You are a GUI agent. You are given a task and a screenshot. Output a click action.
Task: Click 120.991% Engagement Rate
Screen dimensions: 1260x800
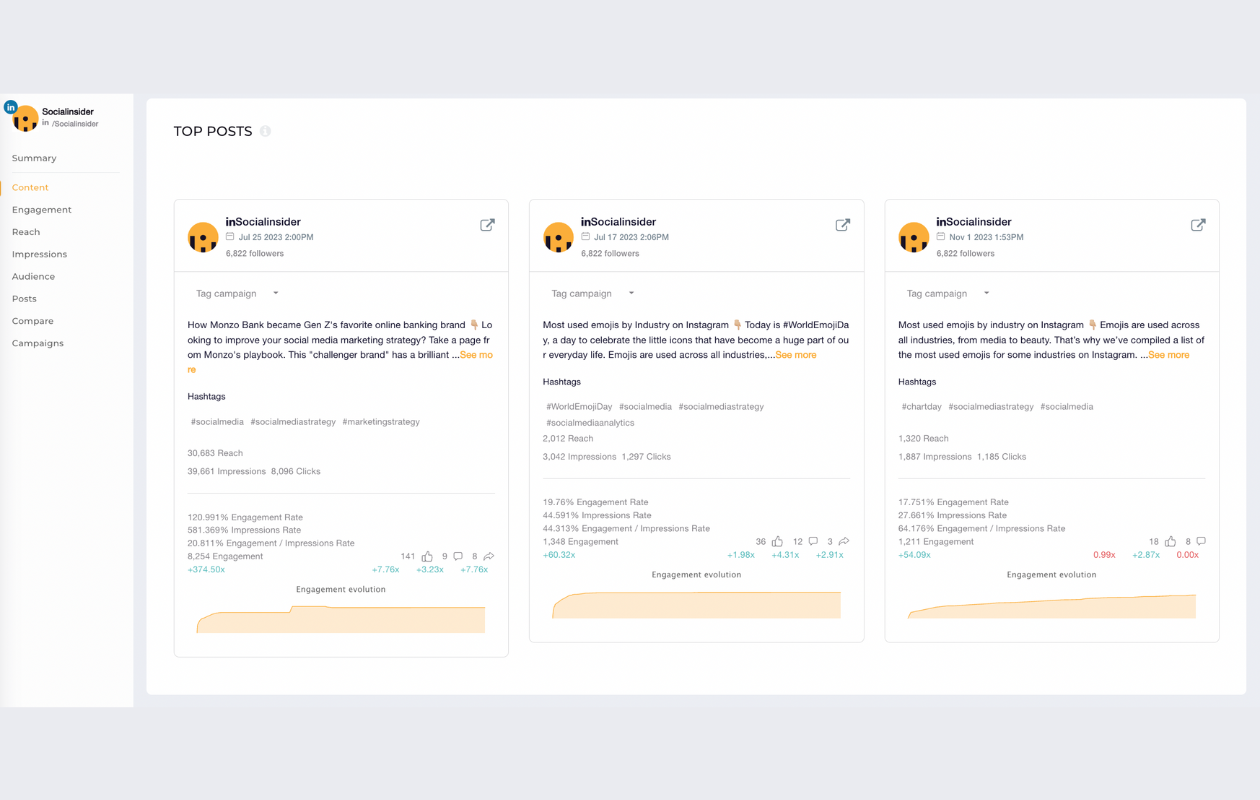(244, 517)
